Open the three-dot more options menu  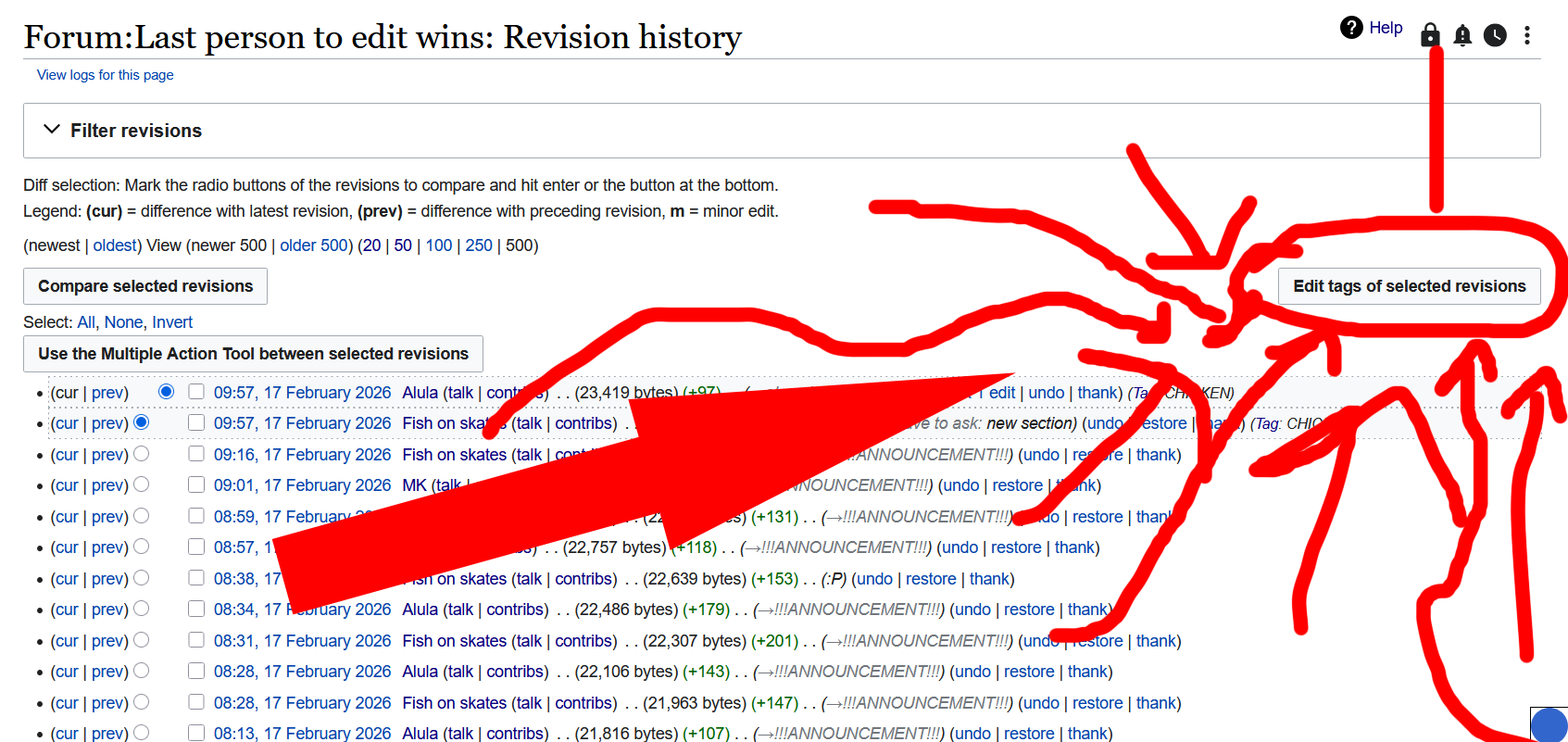(x=1527, y=35)
